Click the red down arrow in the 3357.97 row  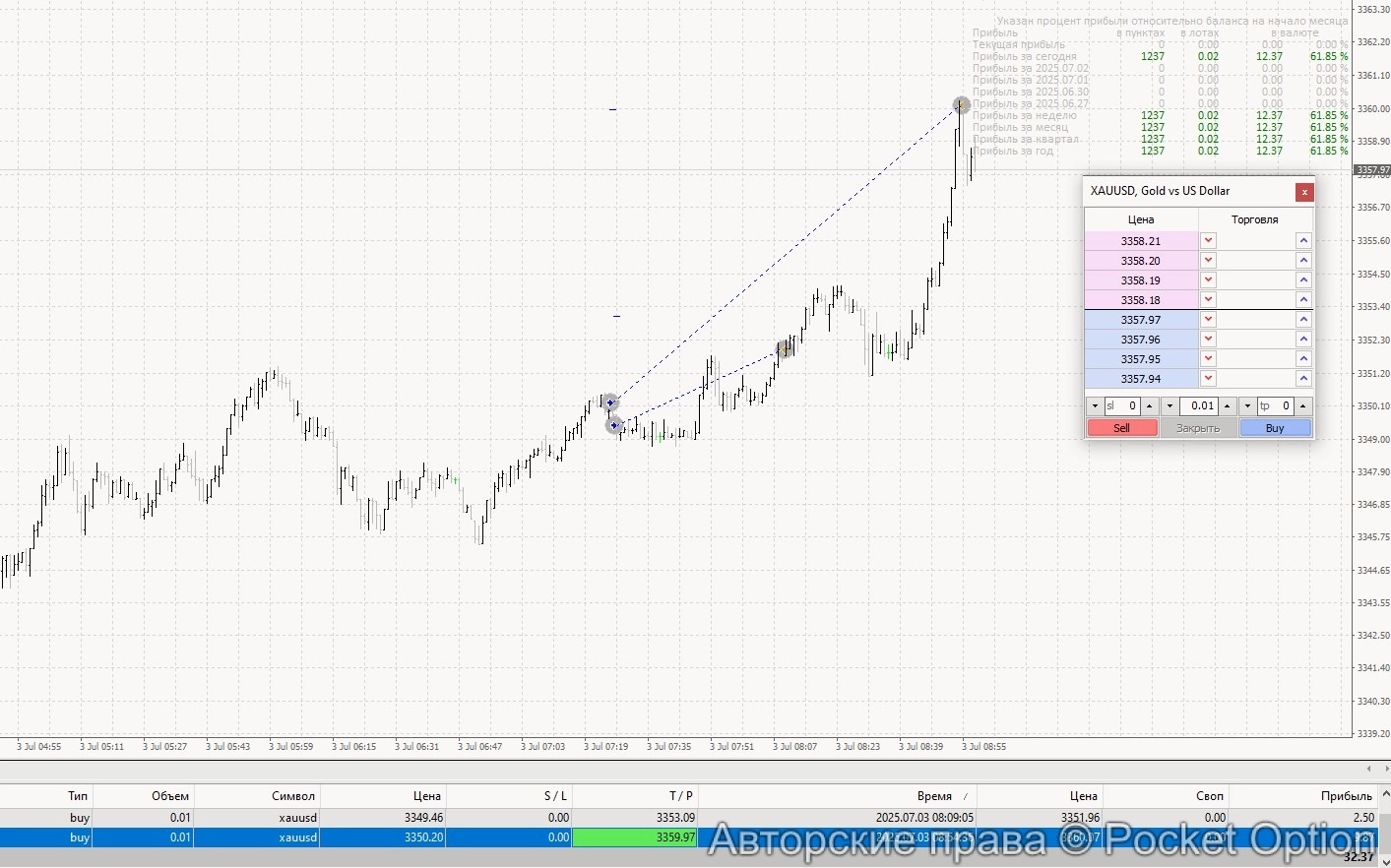click(1208, 320)
